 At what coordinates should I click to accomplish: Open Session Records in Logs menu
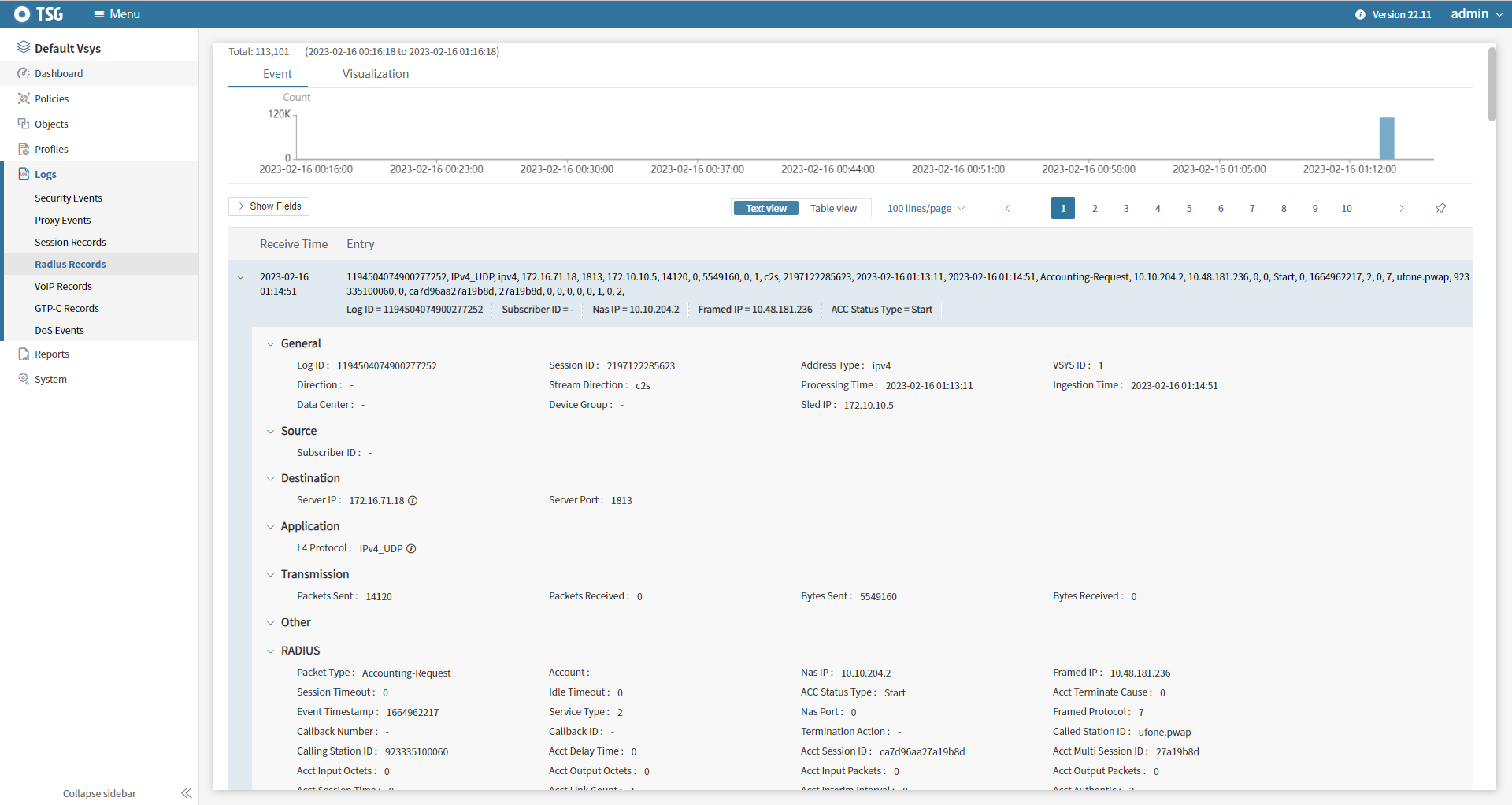coord(70,242)
